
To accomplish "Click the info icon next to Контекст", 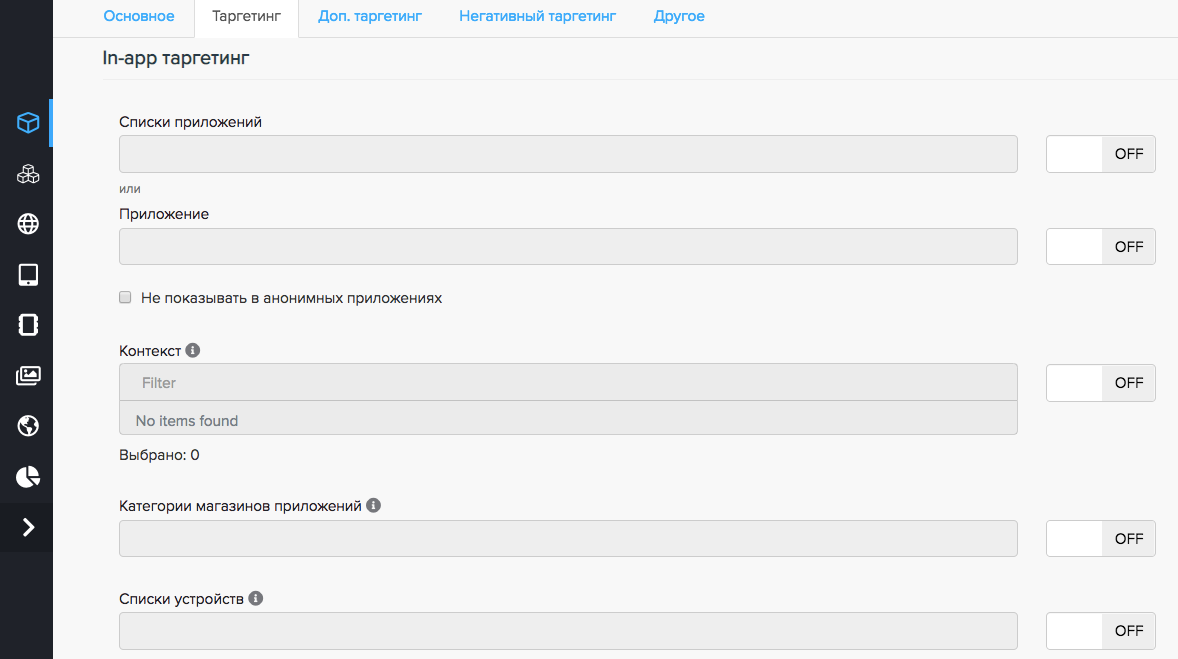I will [x=193, y=351].
